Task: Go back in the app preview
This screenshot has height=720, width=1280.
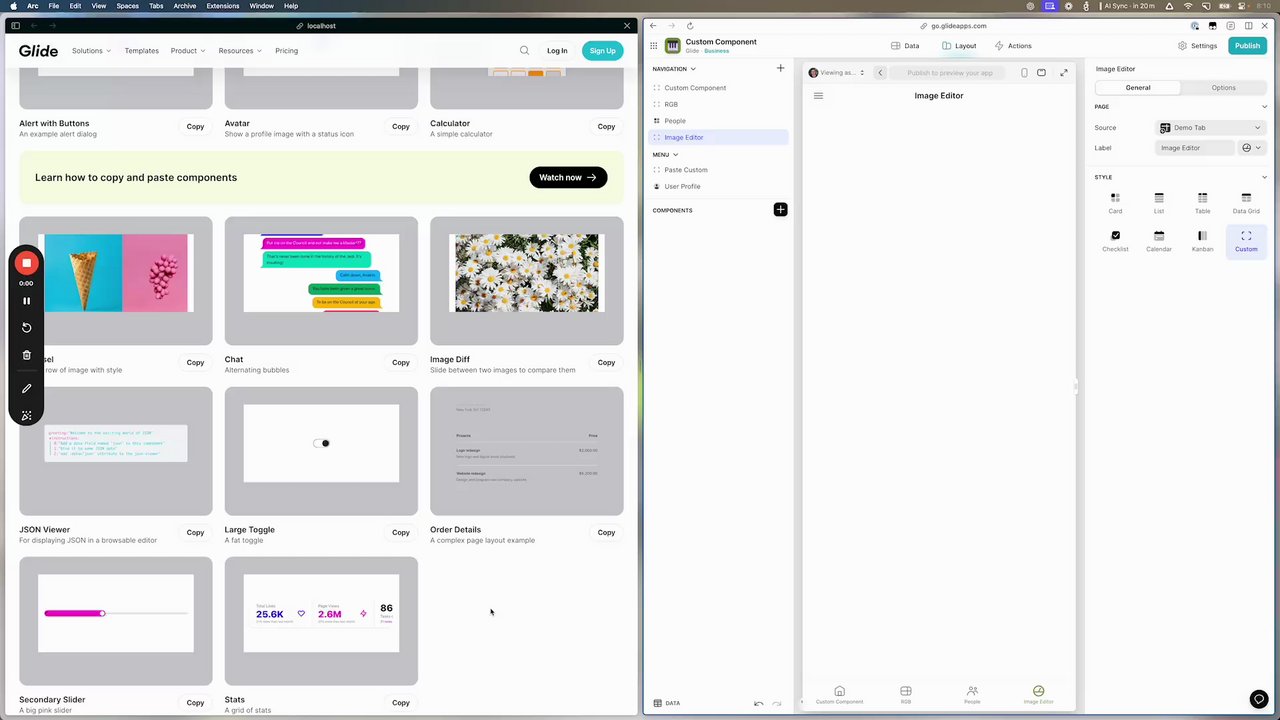Action: coord(880,73)
